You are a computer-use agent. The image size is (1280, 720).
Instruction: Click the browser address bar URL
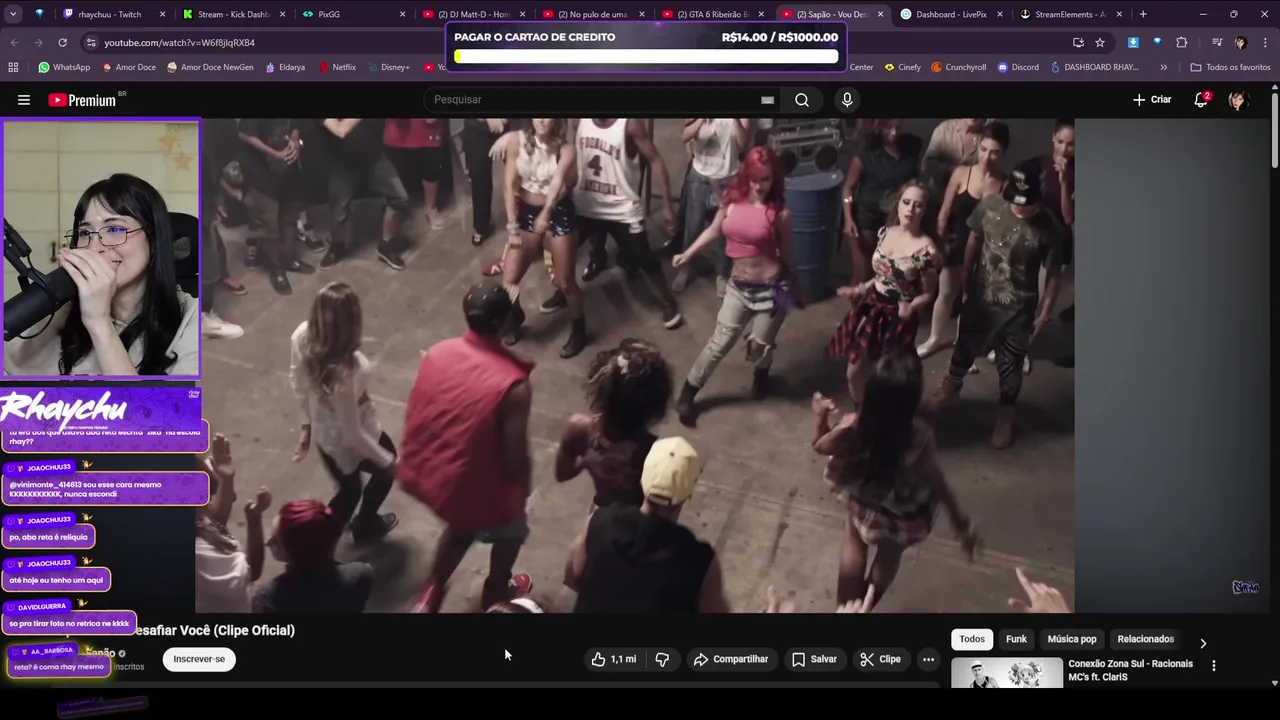click(x=180, y=43)
